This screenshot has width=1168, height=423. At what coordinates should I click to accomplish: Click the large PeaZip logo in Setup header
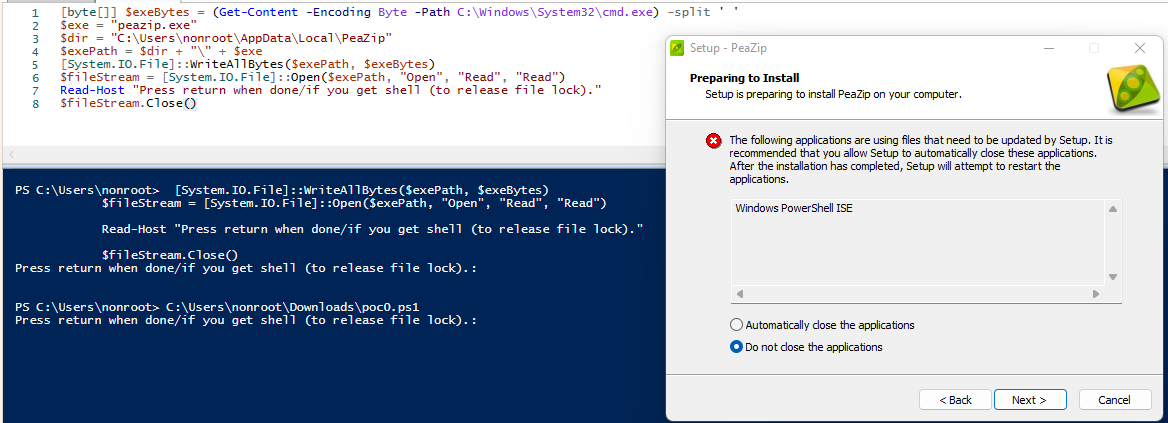click(x=1132, y=87)
